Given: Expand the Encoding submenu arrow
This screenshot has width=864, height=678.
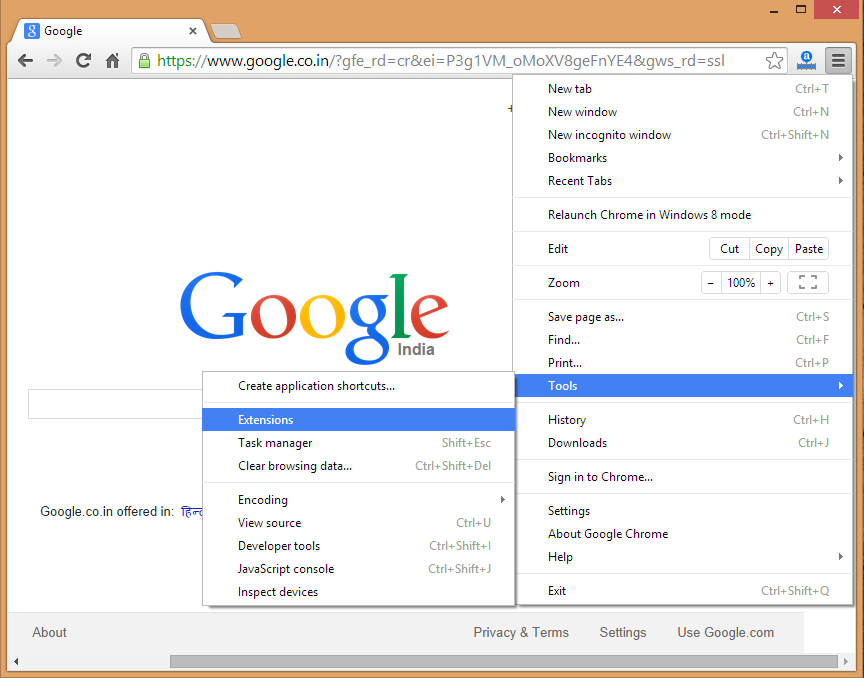Looking at the screenshot, I should tap(503, 499).
